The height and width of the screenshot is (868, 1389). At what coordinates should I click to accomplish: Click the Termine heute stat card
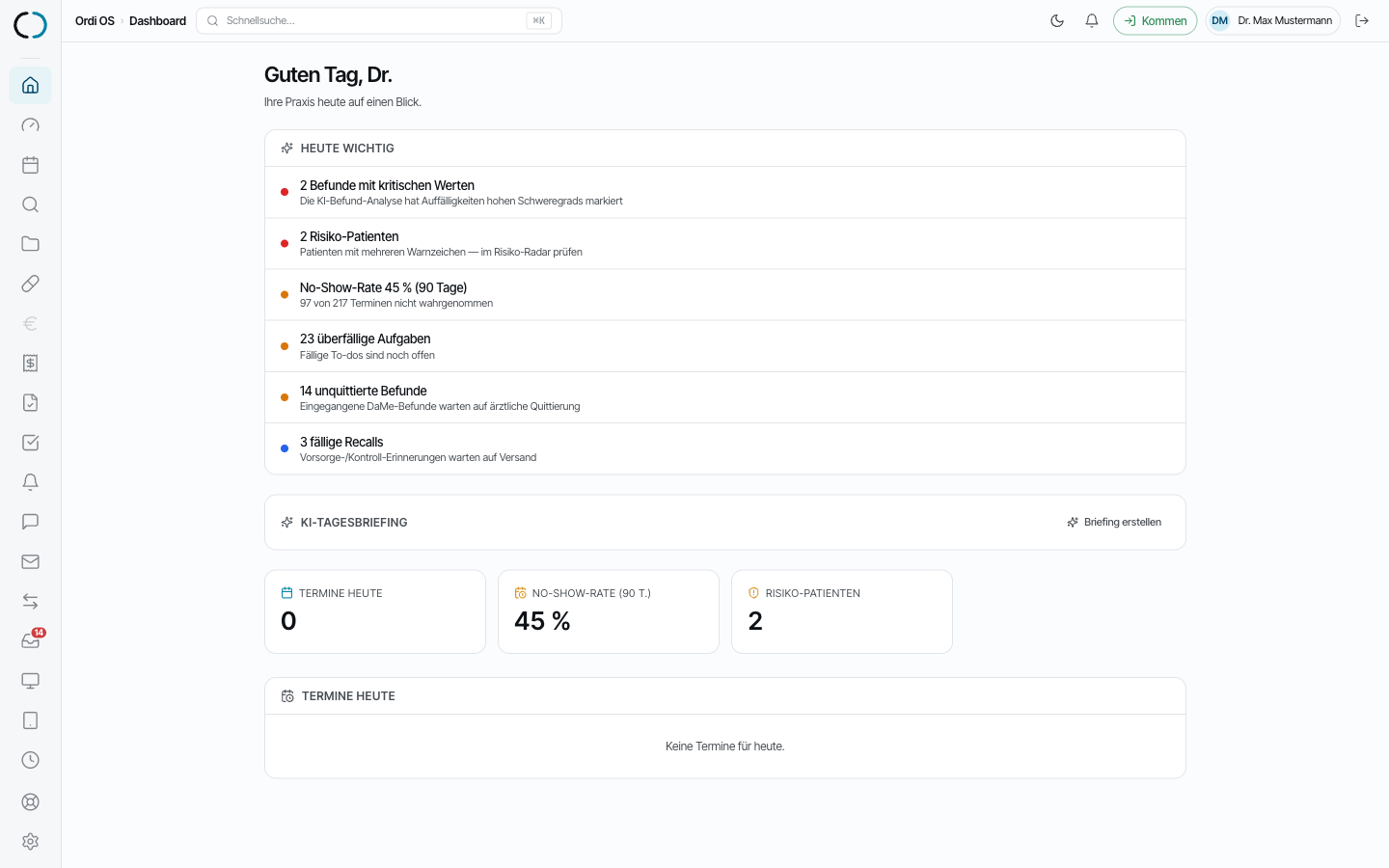[x=375, y=611]
